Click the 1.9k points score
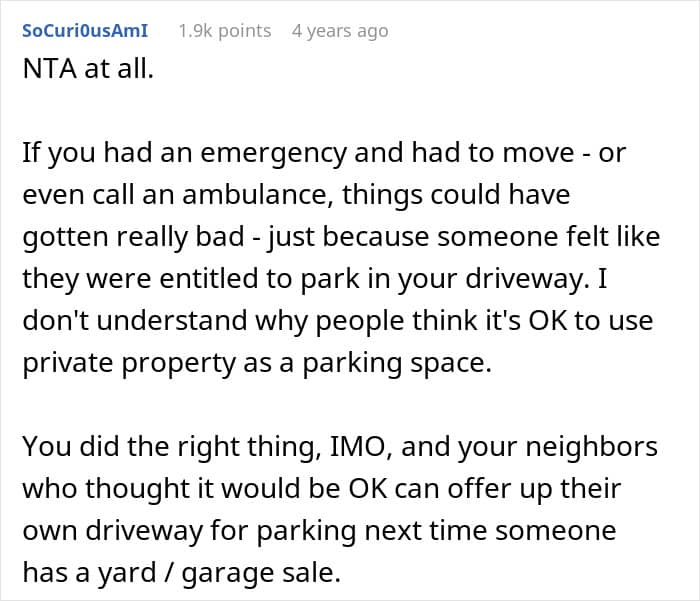Viewport: 700px width, 601px height. pyautogui.click(x=224, y=31)
